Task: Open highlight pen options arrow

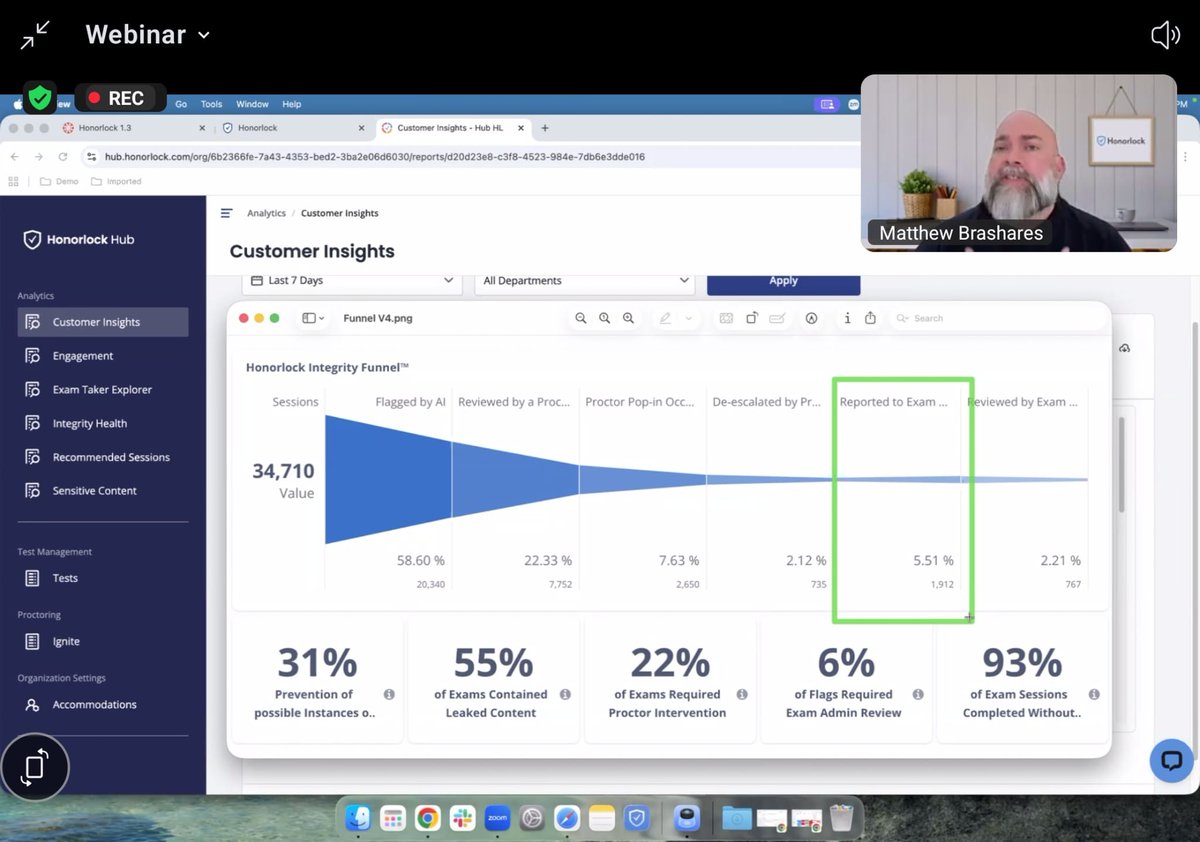Action: (x=689, y=318)
